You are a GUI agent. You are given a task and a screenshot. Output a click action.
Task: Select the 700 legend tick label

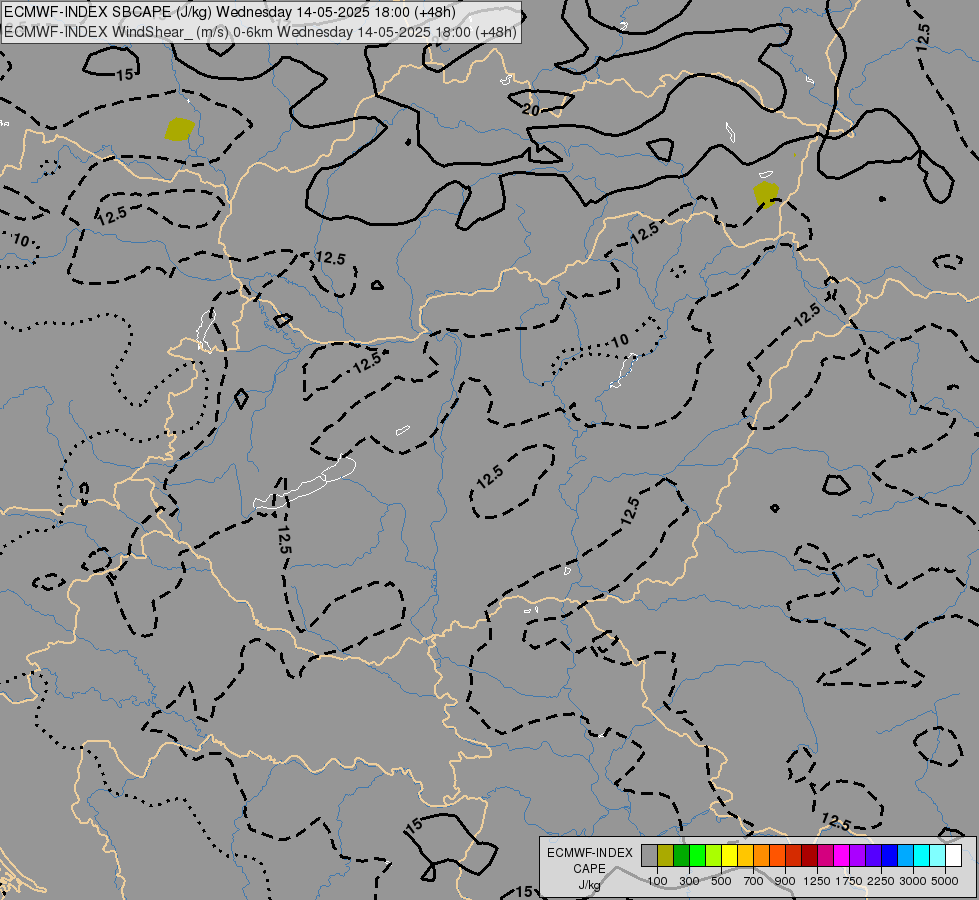(754, 881)
